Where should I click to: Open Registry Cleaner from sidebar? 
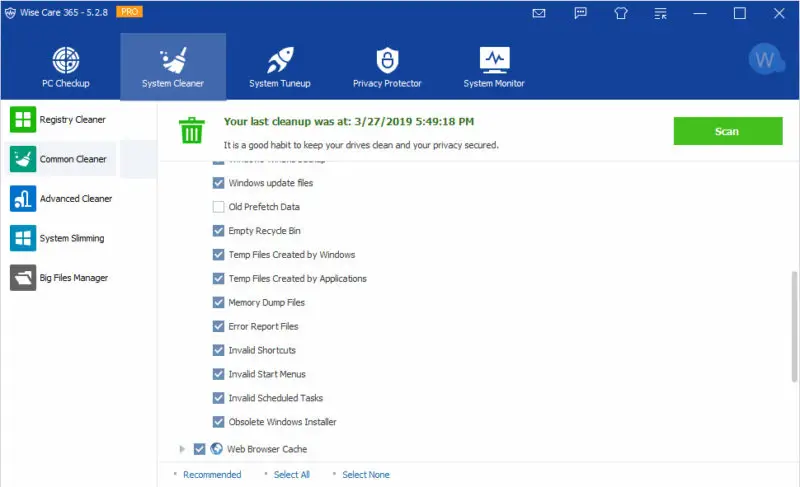pyautogui.click(x=60, y=119)
